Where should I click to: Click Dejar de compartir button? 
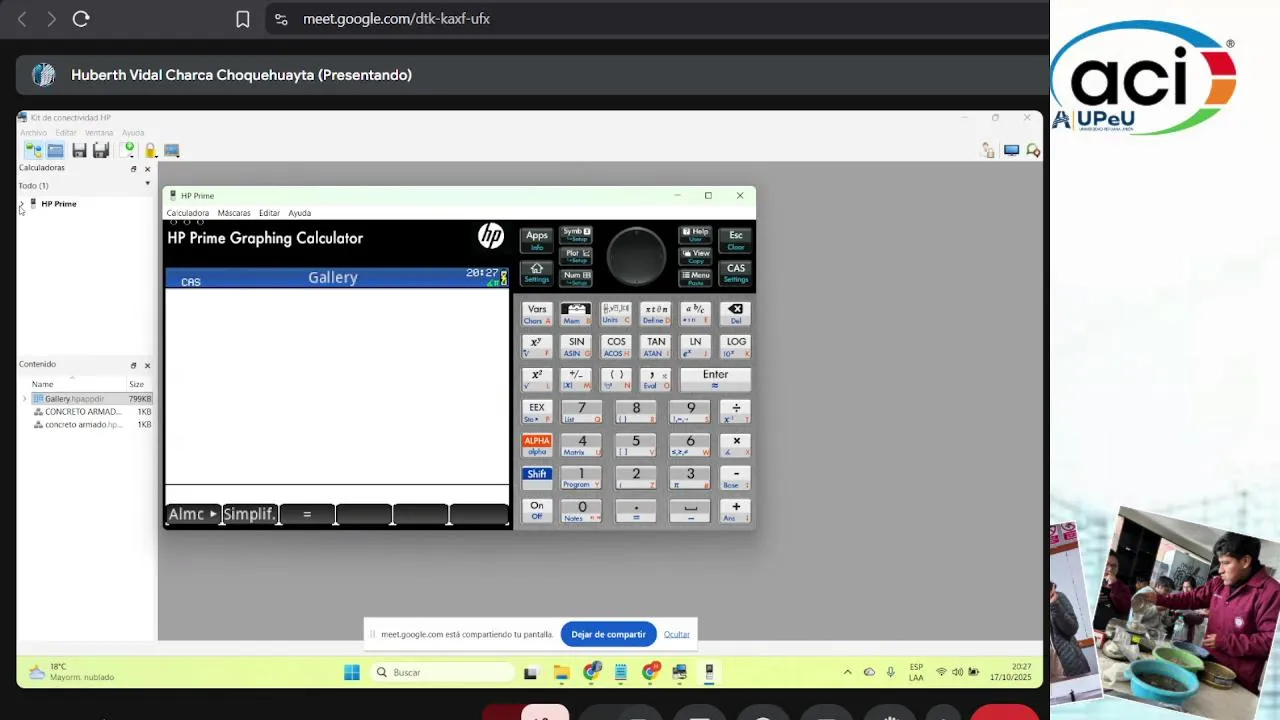click(x=608, y=634)
